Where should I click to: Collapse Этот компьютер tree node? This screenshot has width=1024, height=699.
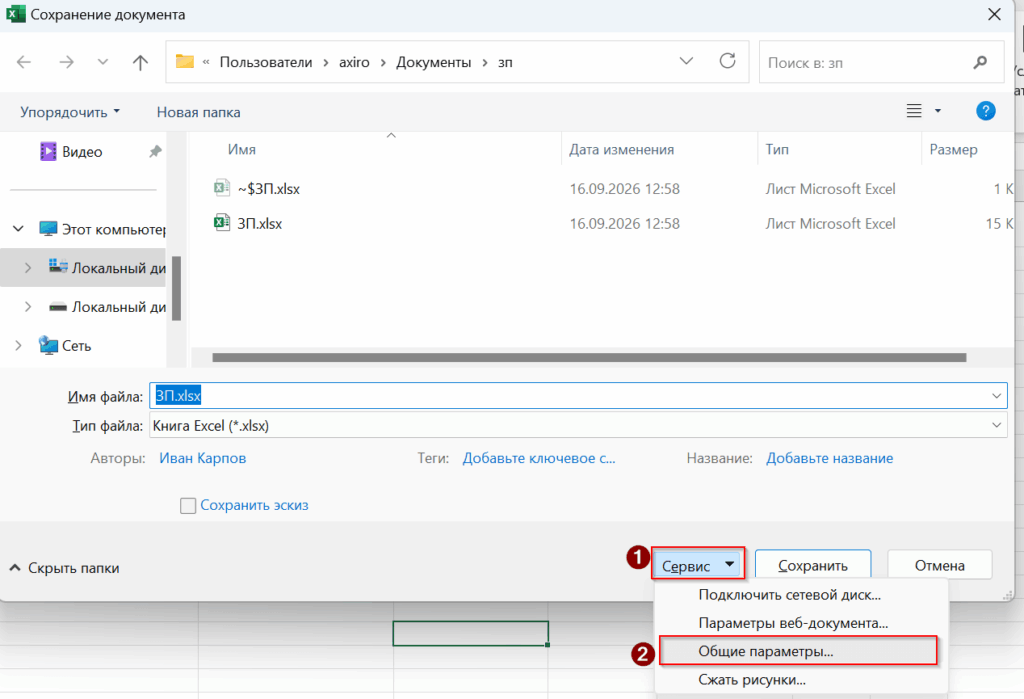pyautogui.click(x=18, y=229)
